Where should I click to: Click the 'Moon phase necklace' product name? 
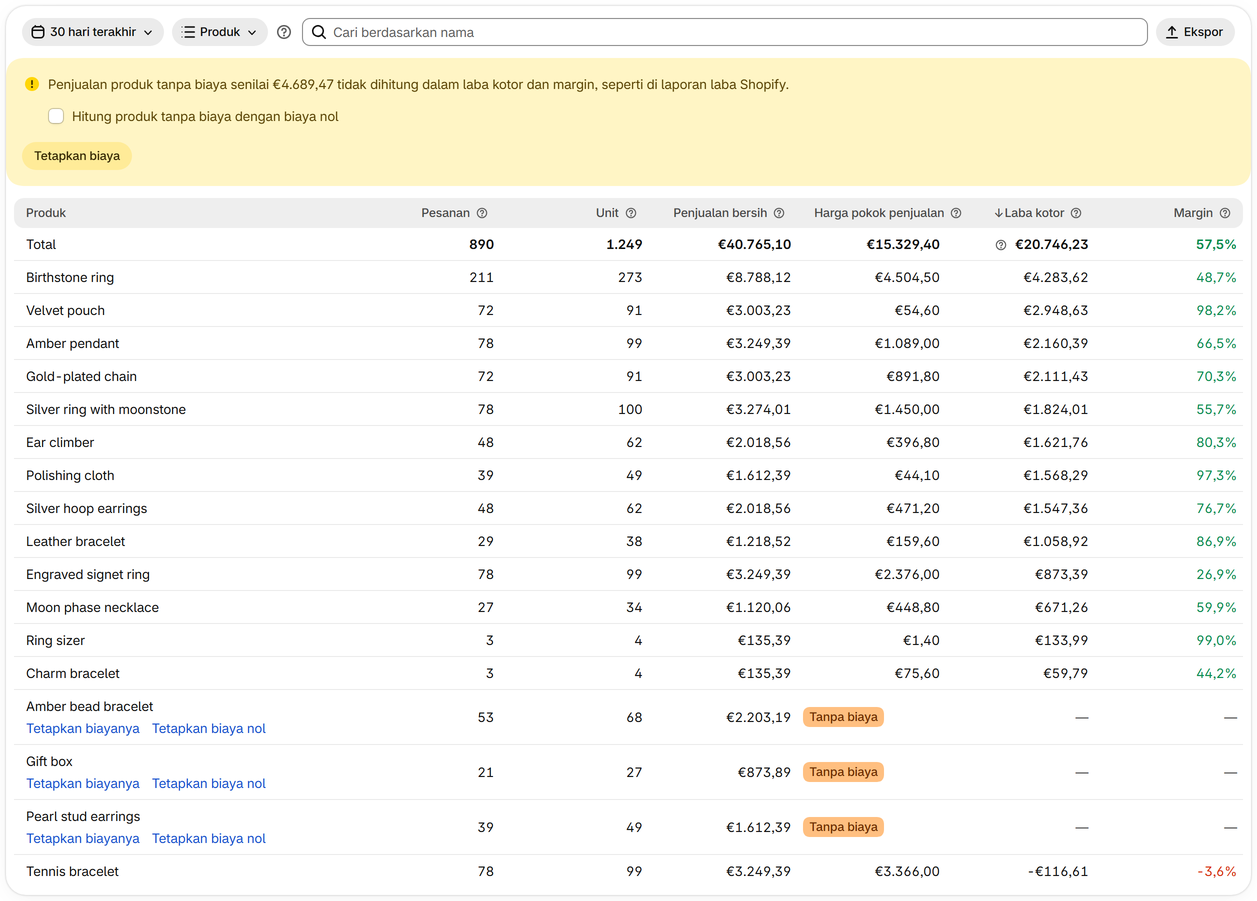pos(92,608)
